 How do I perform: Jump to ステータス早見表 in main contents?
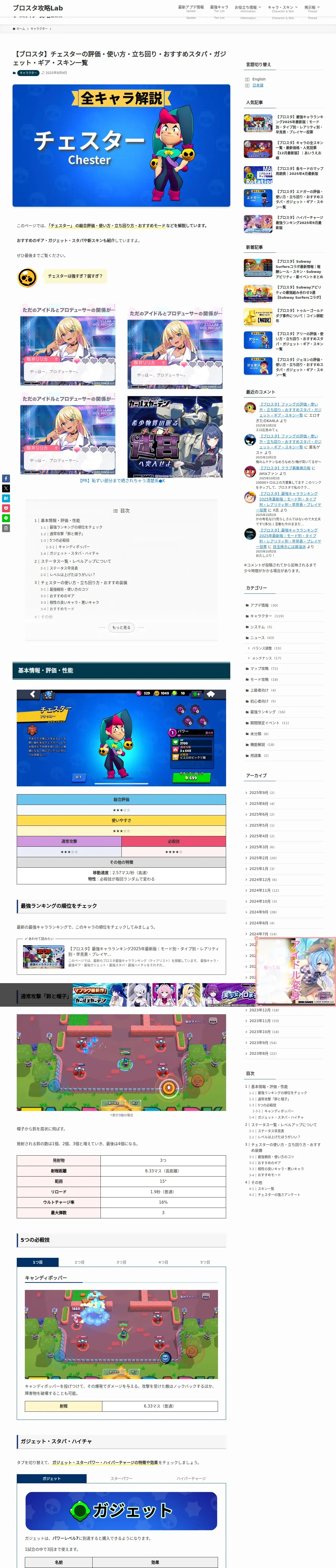60,568
